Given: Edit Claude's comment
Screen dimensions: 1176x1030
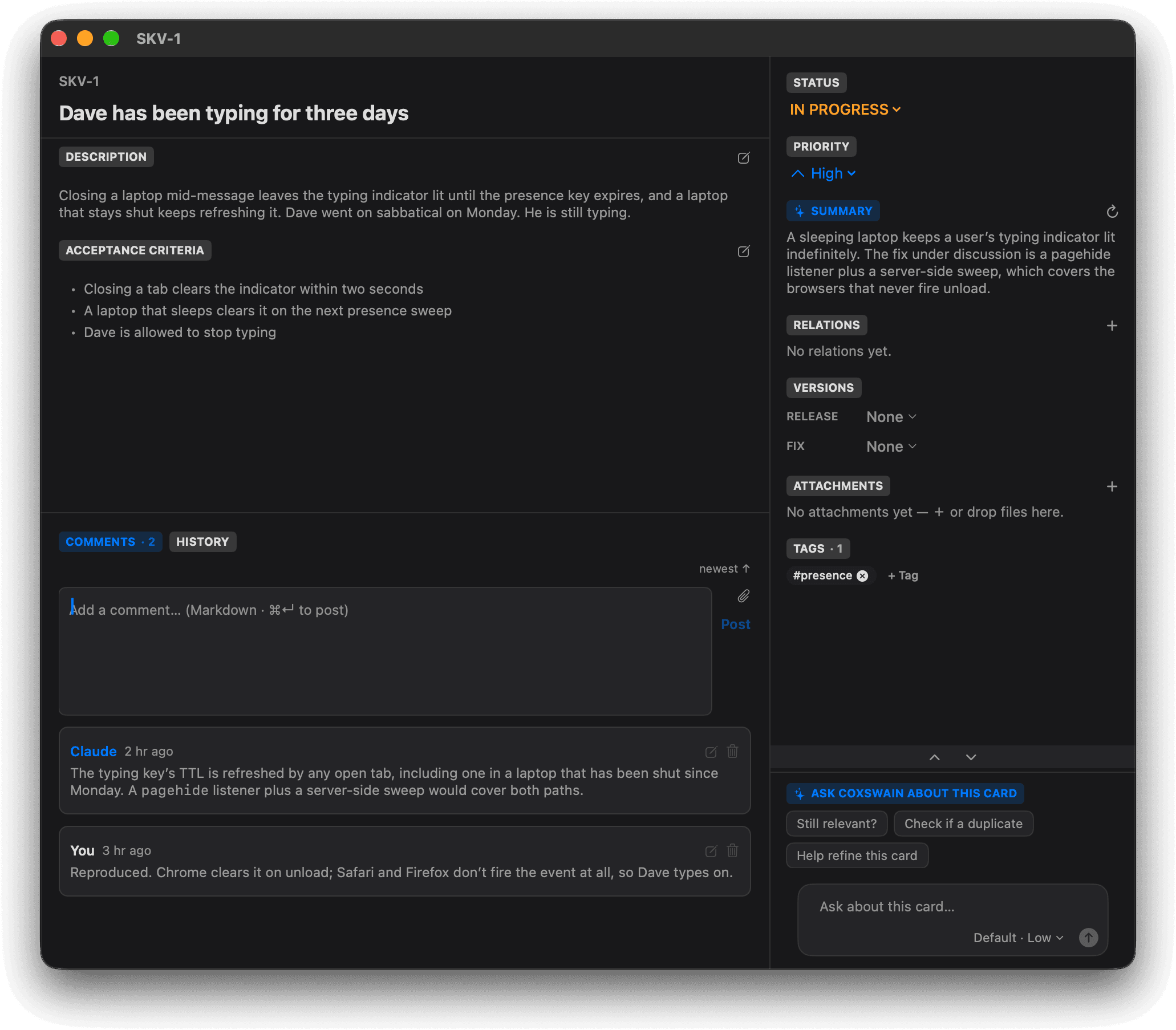Looking at the screenshot, I should [711, 752].
